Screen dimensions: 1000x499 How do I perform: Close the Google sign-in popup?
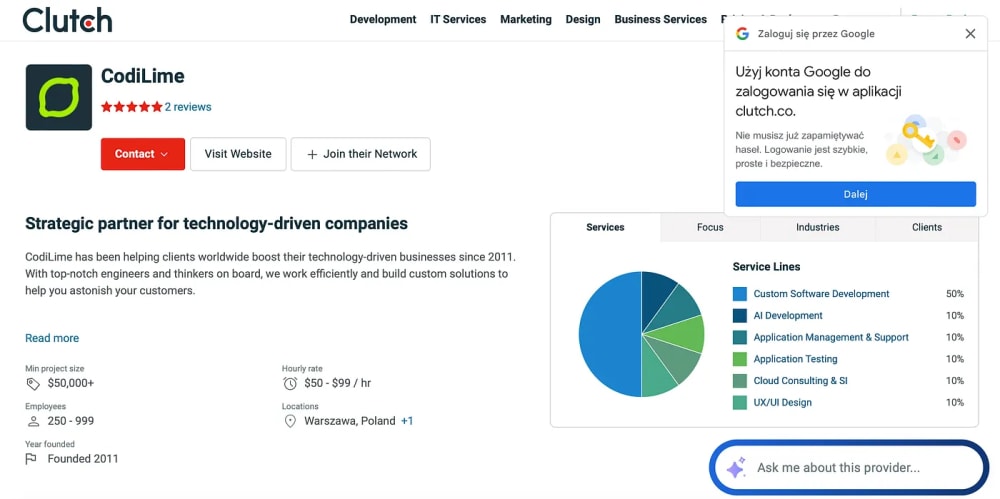(970, 34)
